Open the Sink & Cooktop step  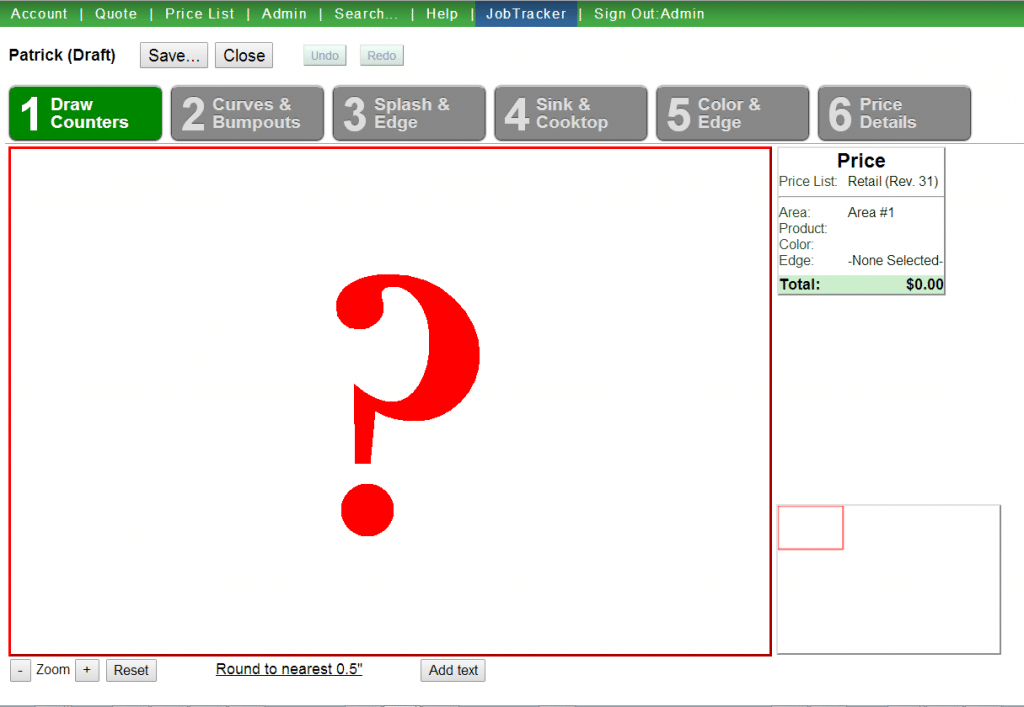pos(571,113)
